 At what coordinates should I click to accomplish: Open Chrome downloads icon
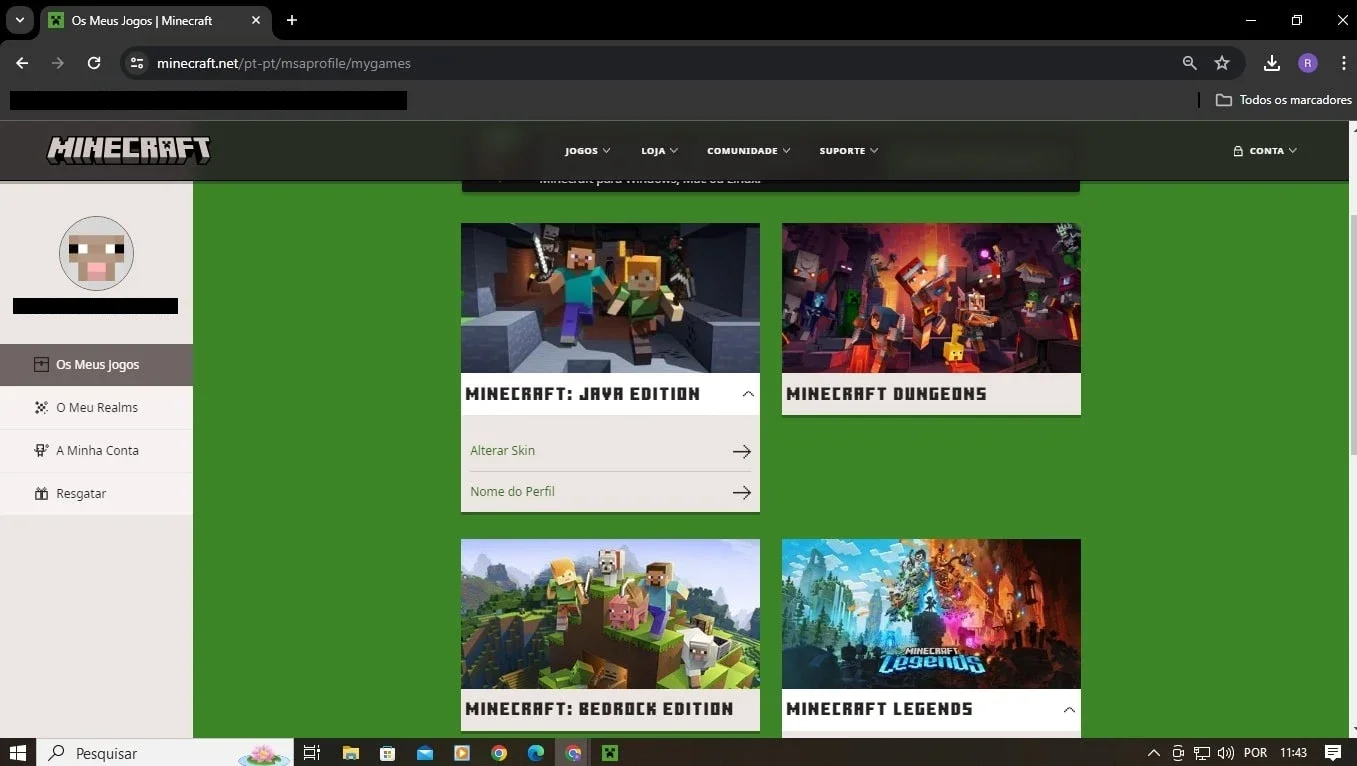1271,63
